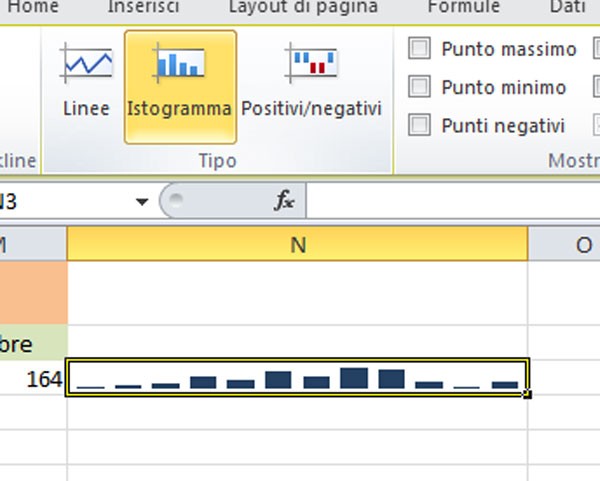The image size is (600, 481).
Task: Enable the Punto massimo checkbox
Action: coord(421,49)
